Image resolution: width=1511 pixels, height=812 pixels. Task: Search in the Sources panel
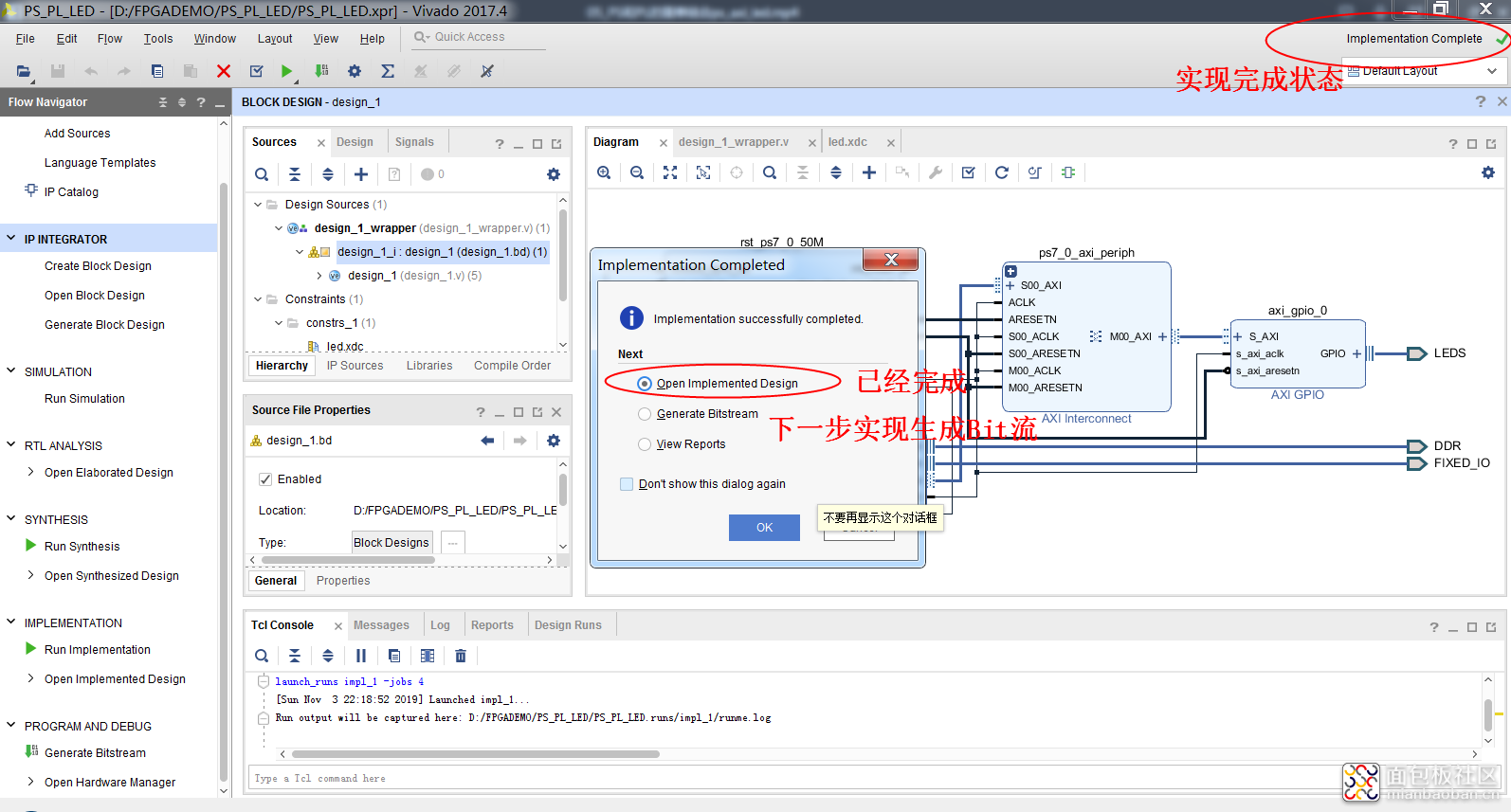point(262,174)
